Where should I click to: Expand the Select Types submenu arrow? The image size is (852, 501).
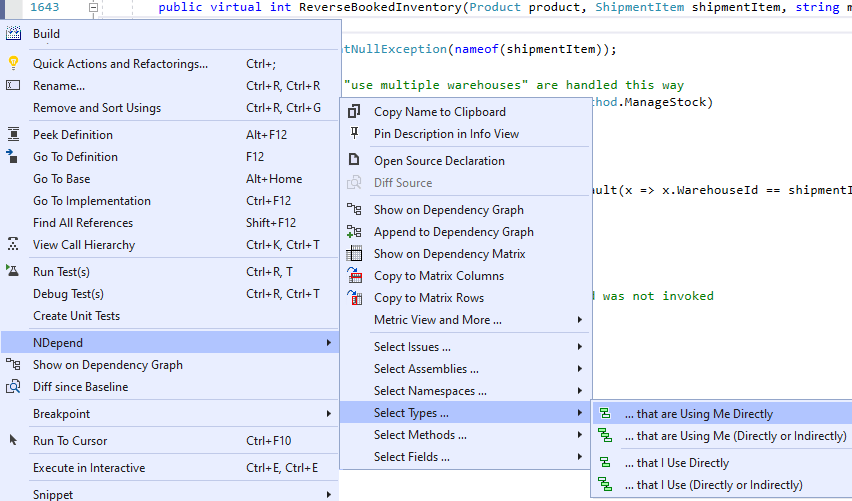(580, 412)
